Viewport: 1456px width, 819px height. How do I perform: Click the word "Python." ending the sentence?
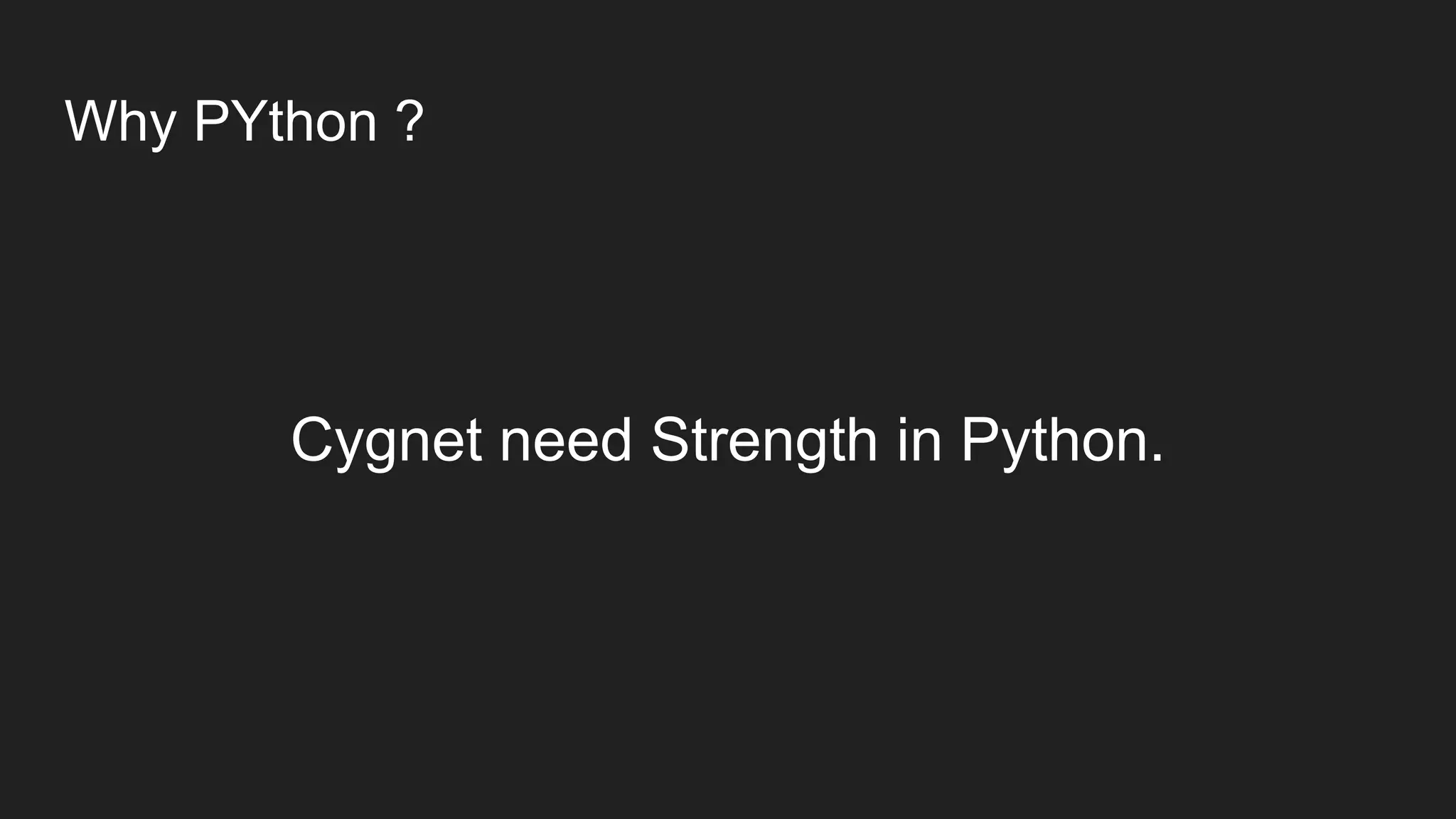[x=1062, y=442]
